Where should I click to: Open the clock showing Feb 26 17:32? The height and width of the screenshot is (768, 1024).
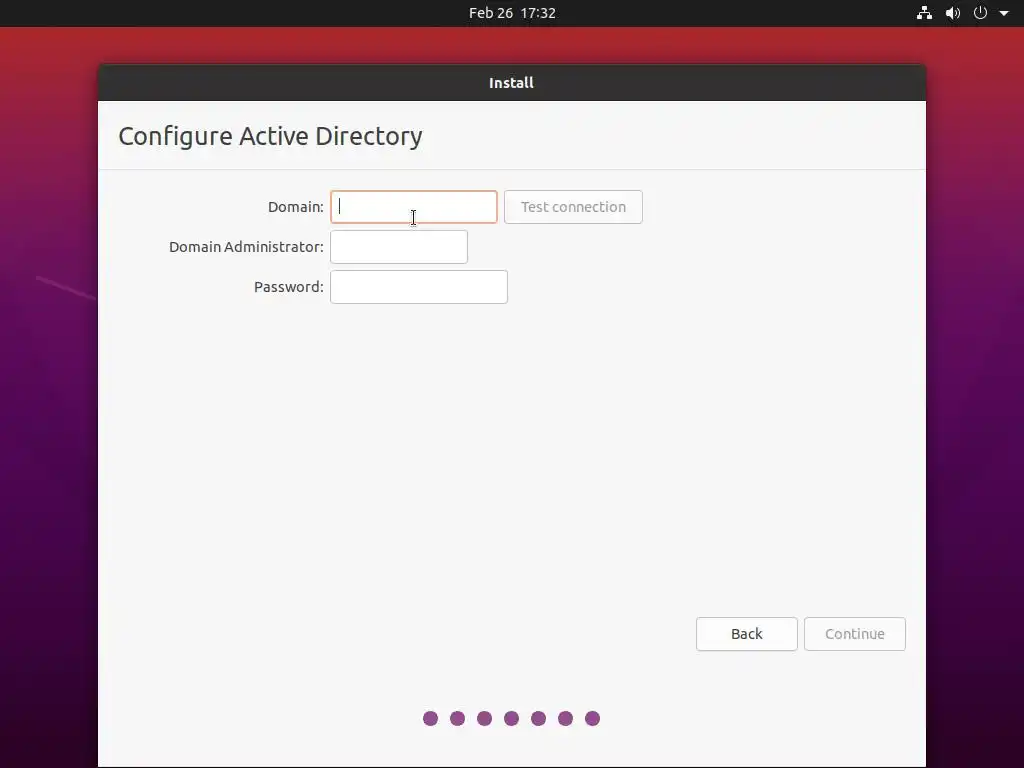click(x=512, y=13)
